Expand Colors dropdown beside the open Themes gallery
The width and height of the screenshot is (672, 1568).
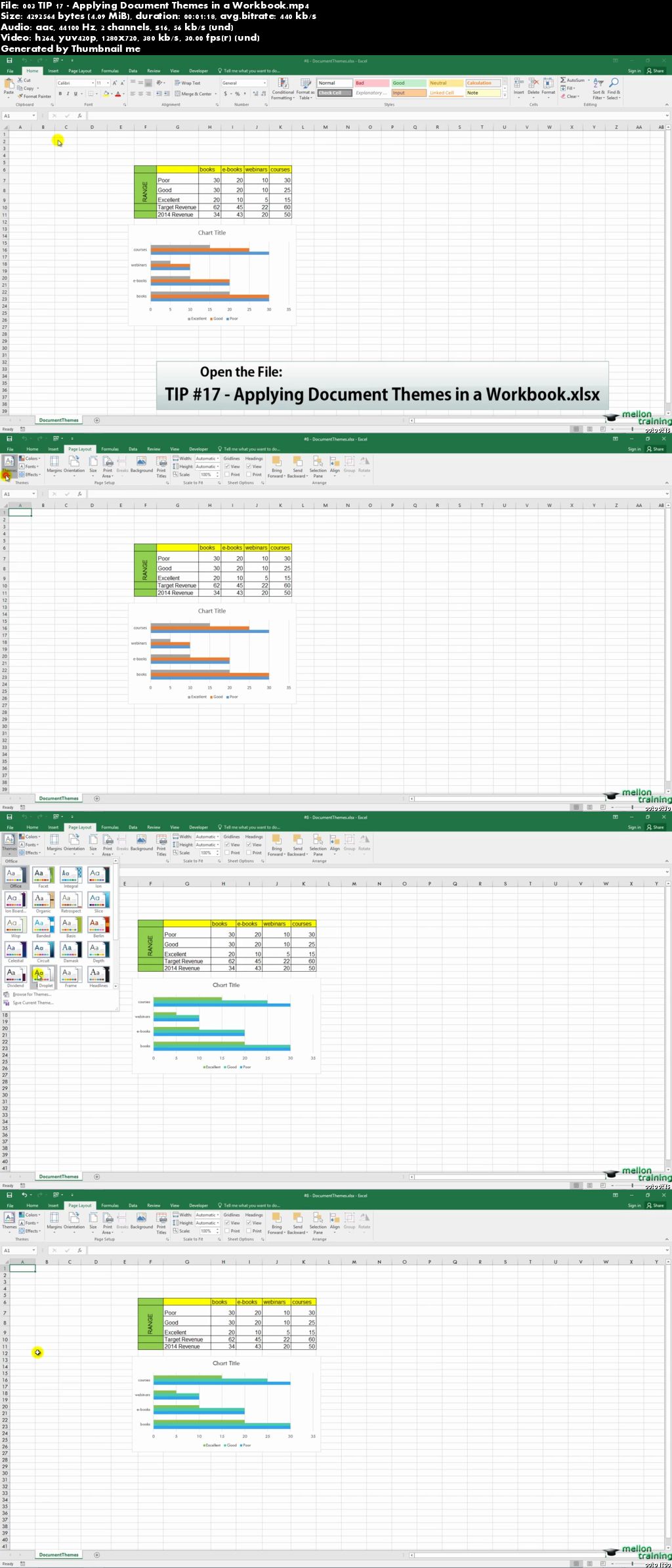click(x=30, y=837)
